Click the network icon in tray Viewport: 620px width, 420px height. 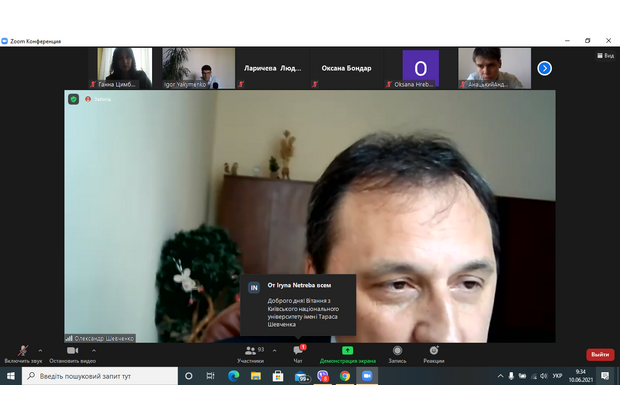tap(534, 376)
